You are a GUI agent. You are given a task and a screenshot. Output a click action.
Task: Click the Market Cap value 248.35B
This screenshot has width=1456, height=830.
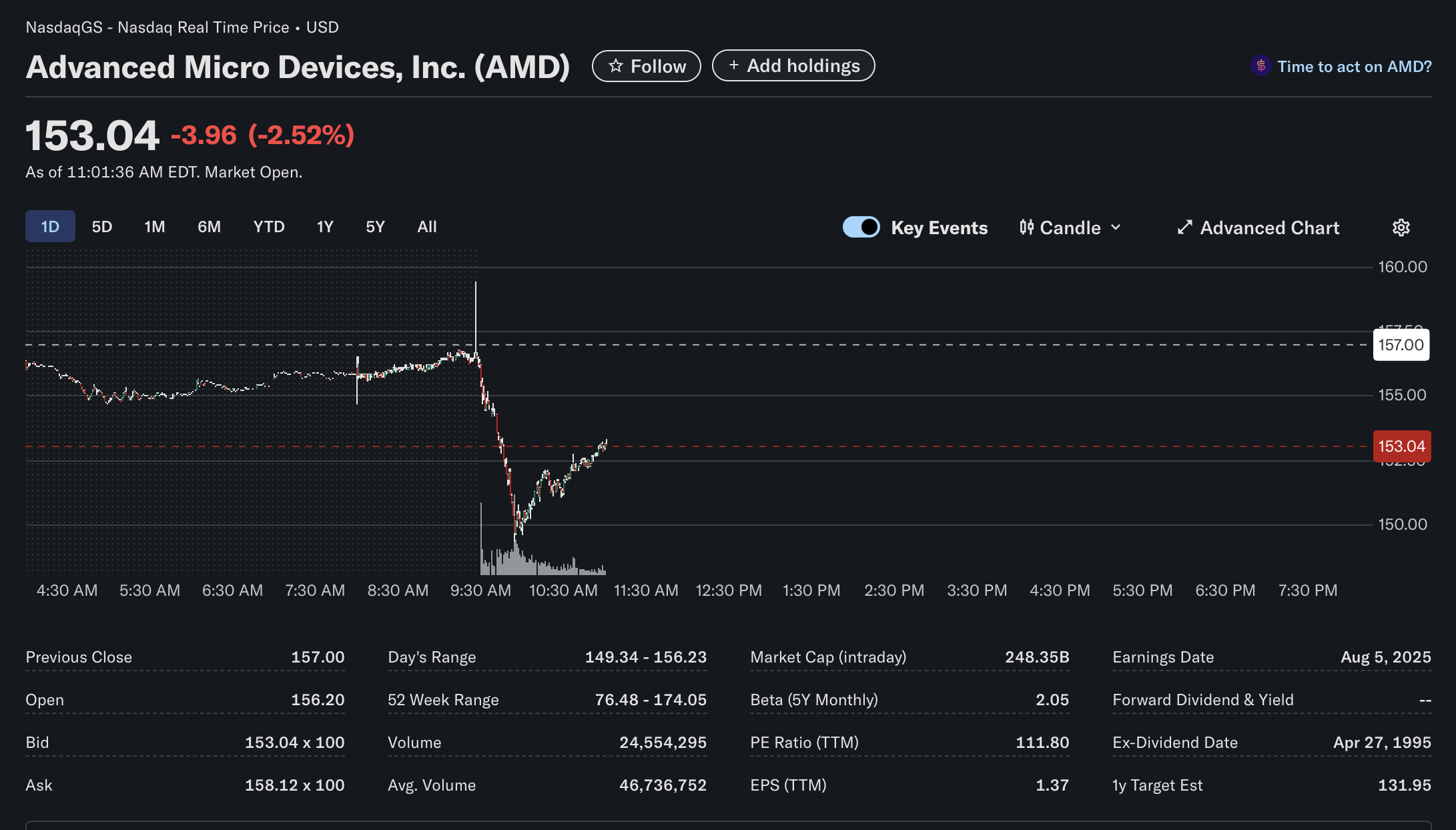pos(1037,657)
